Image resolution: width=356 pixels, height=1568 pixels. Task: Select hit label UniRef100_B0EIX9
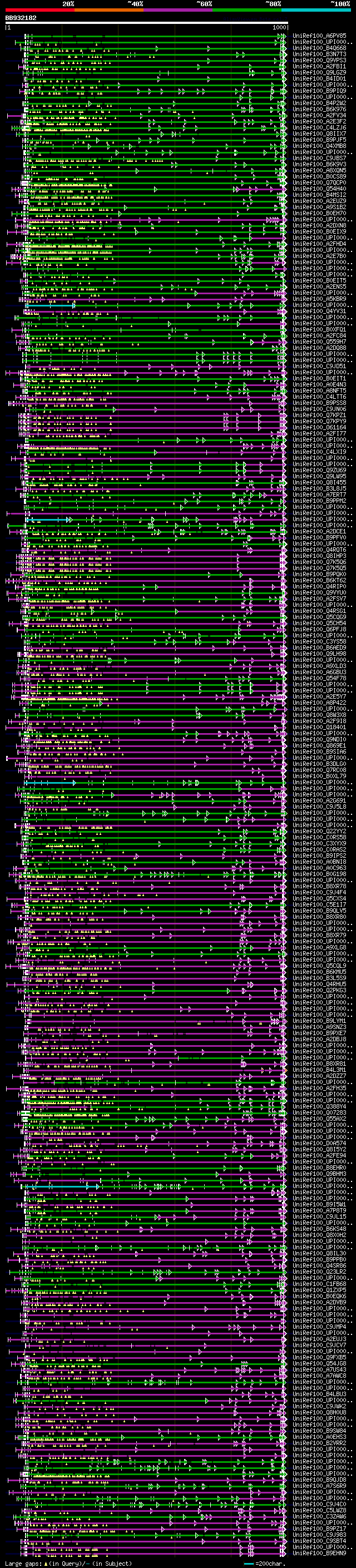pos(319,231)
